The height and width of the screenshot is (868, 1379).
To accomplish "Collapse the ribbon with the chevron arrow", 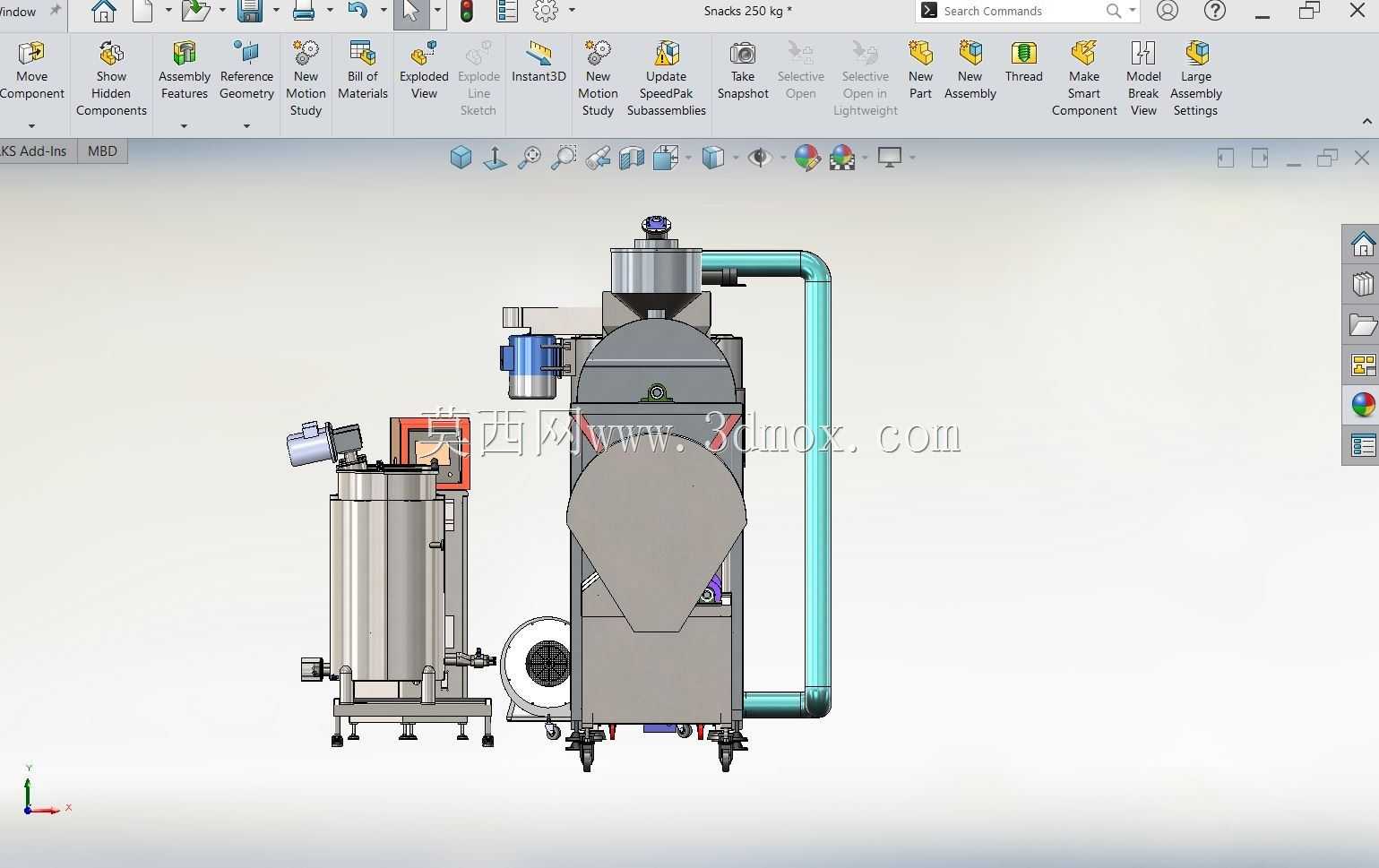I will 1366,121.
